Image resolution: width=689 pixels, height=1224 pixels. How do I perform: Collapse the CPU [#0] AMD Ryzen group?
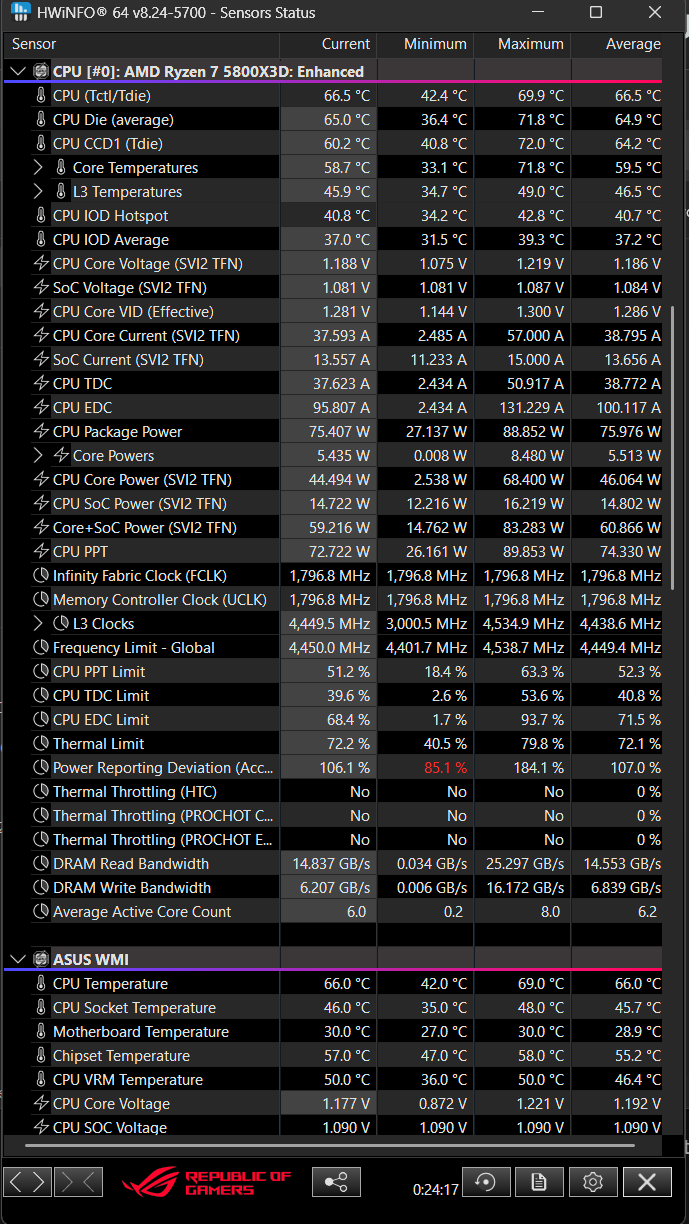(17, 71)
